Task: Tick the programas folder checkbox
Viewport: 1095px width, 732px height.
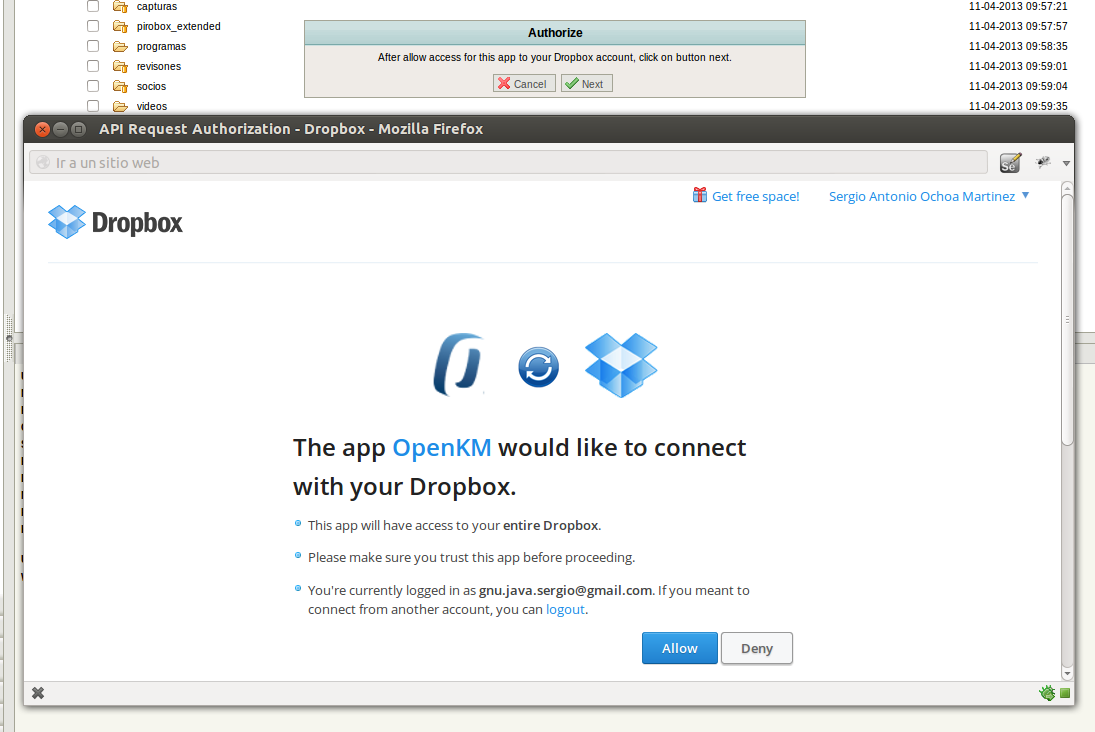Action: 93,46
